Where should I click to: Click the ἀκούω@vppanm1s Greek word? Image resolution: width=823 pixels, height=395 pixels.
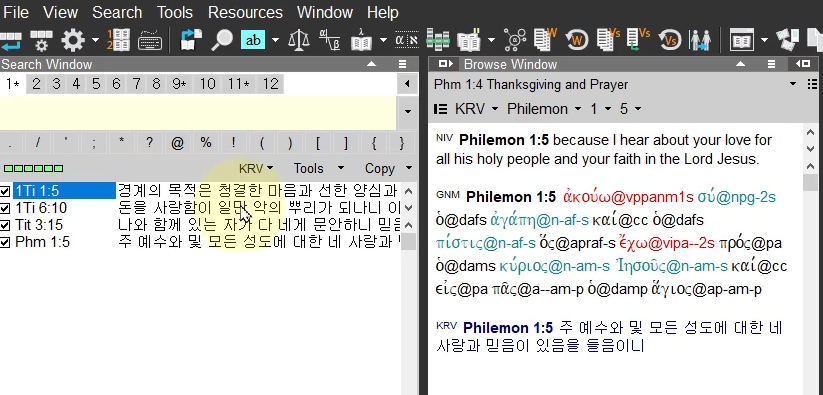pos(628,197)
